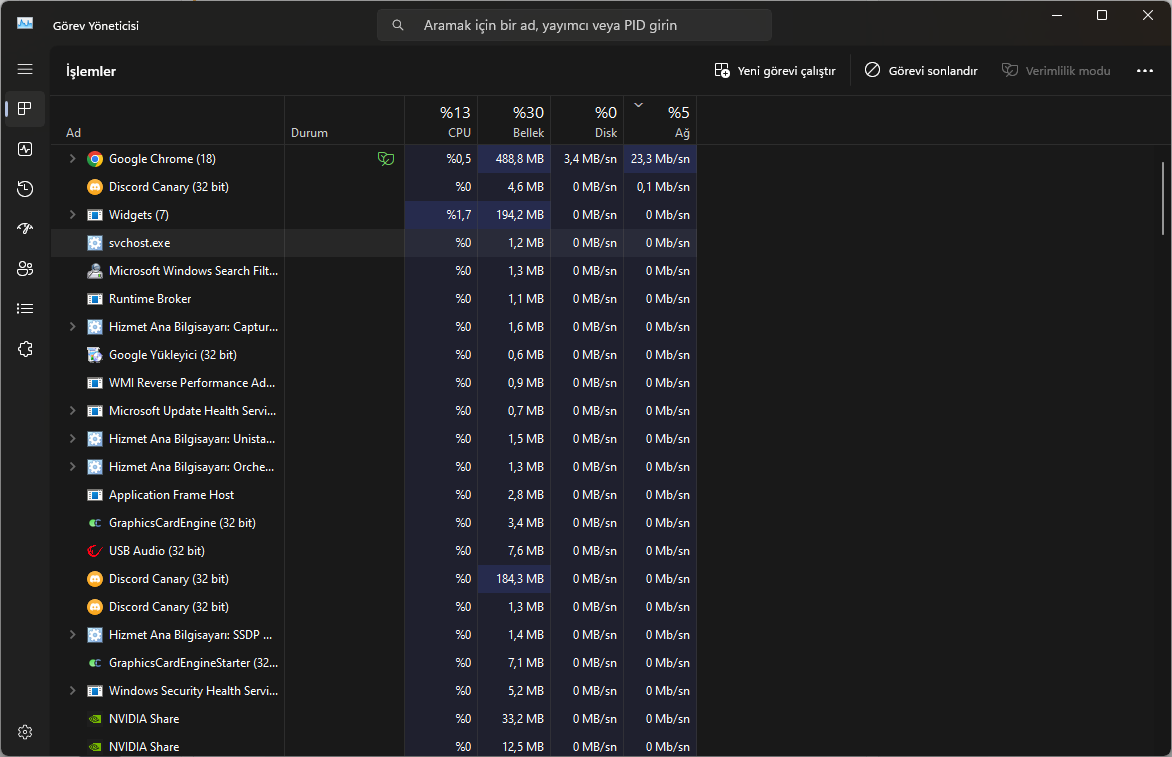Sort processes by the Ad column
Viewport: 1172px width, 757px height.
click(167, 120)
